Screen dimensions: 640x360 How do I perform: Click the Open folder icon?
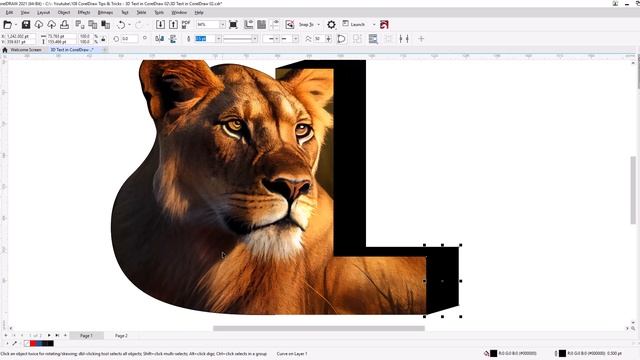click(7, 25)
